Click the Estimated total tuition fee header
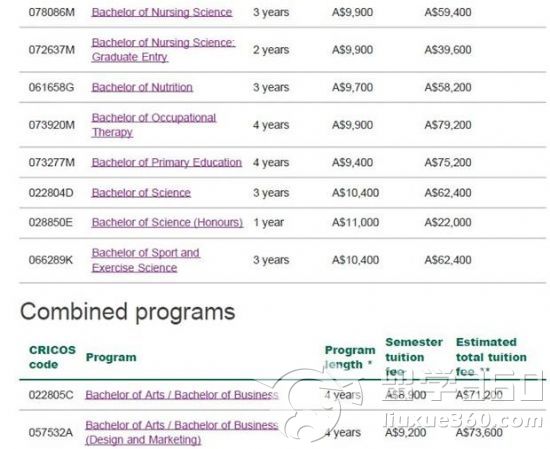 491,357
